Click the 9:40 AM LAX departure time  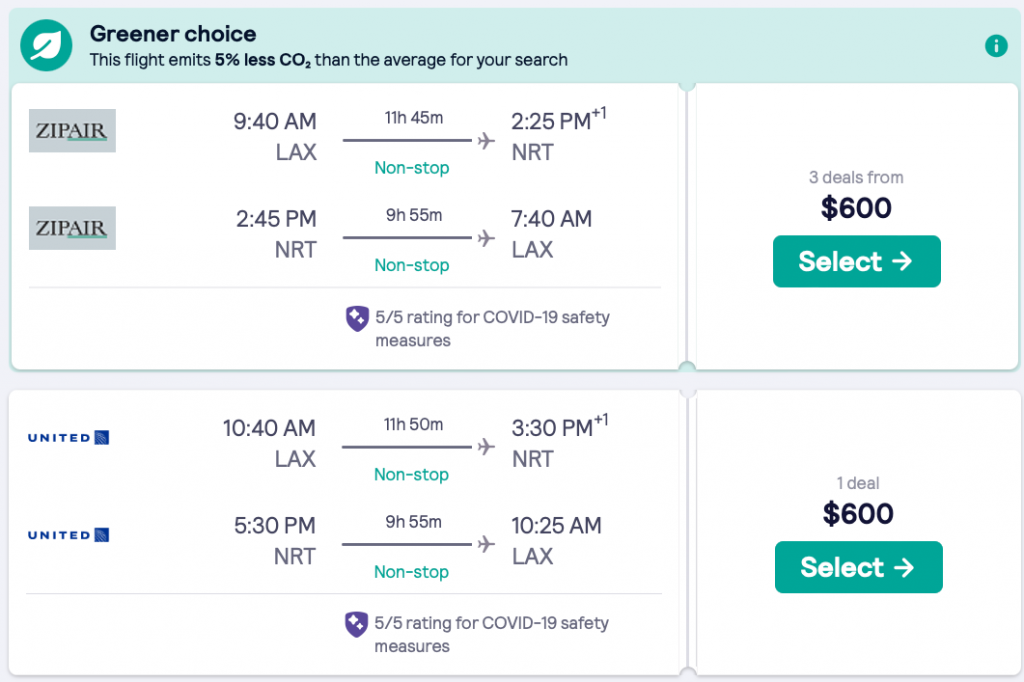[274, 122]
